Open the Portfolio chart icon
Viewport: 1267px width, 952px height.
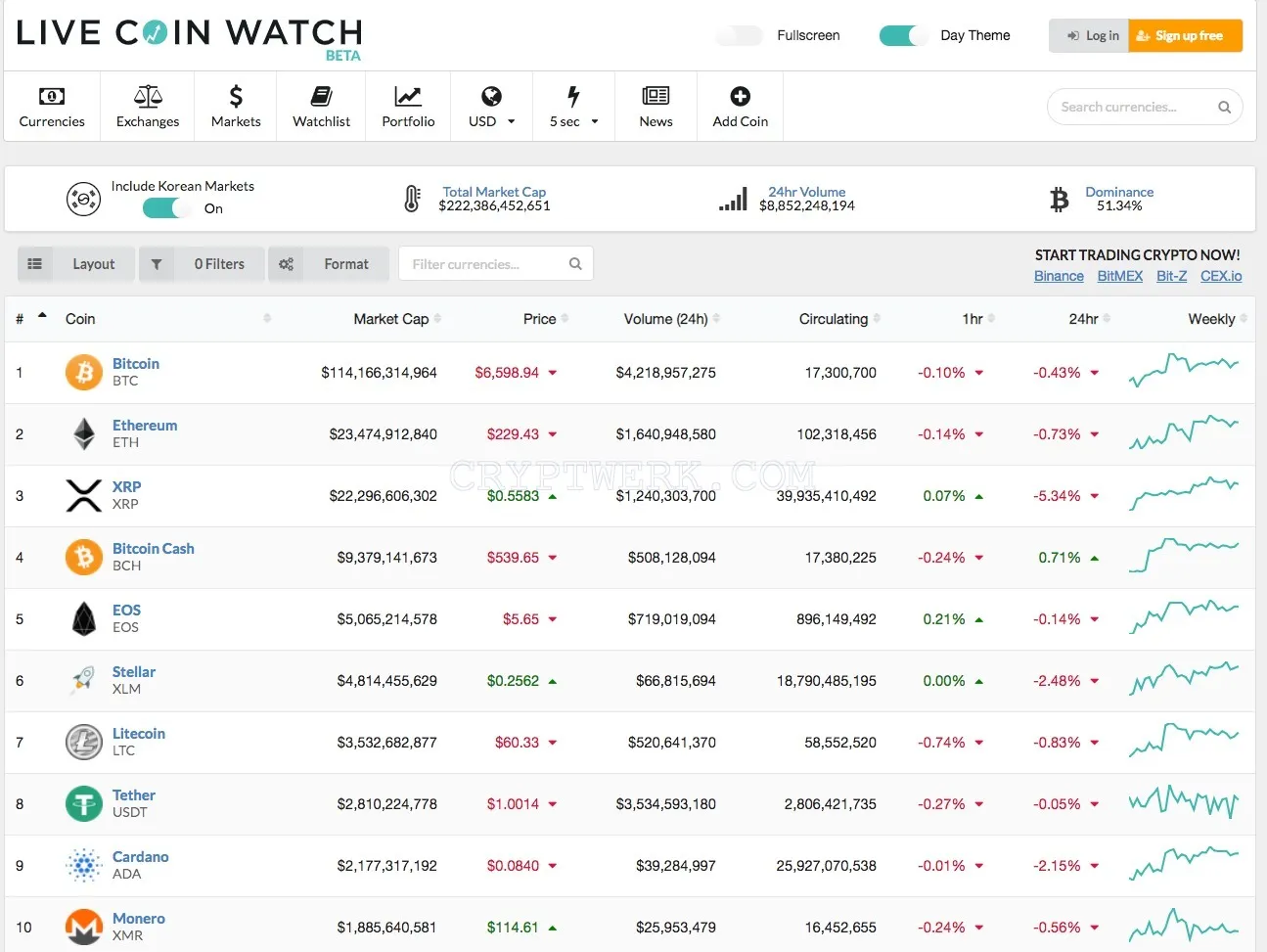(408, 96)
